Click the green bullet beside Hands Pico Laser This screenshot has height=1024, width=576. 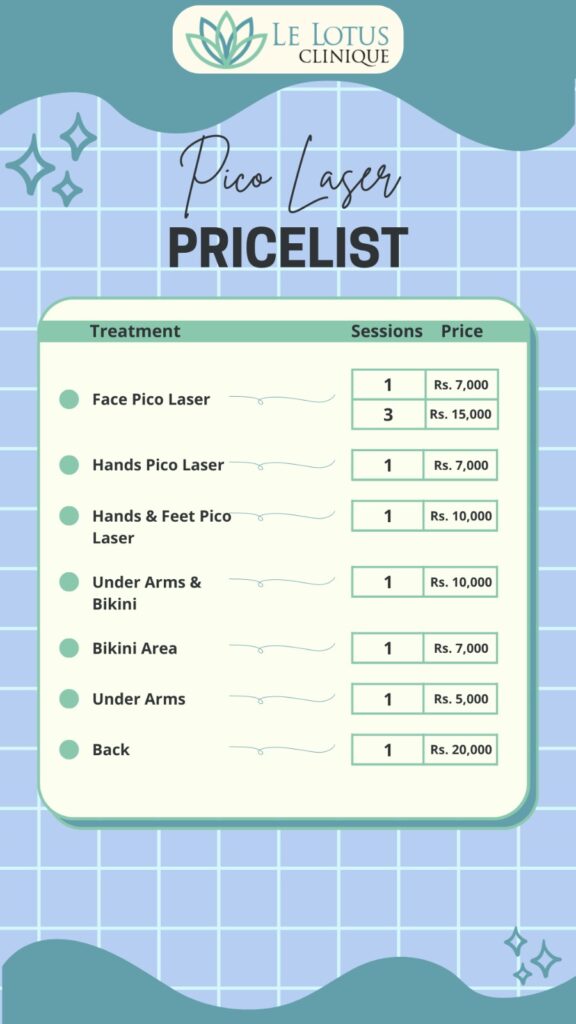pos(69,465)
